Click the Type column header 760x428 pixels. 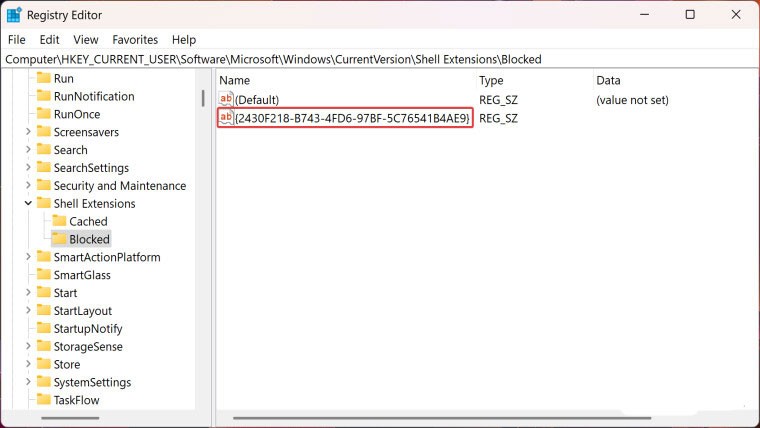pos(491,80)
